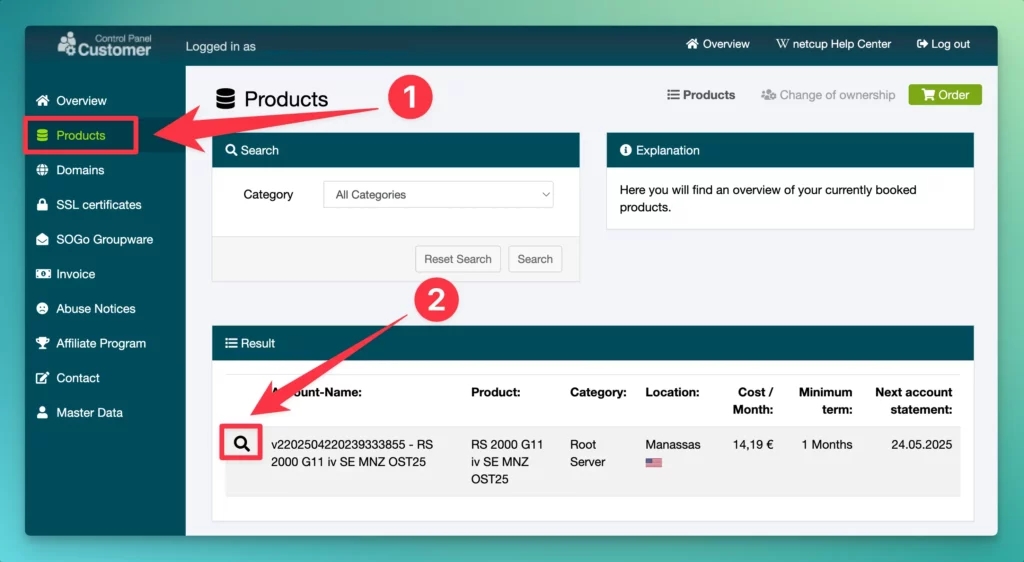Click the Master Data person icon
The height and width of the screenshot is (562, 1024).
click(42, 413)
